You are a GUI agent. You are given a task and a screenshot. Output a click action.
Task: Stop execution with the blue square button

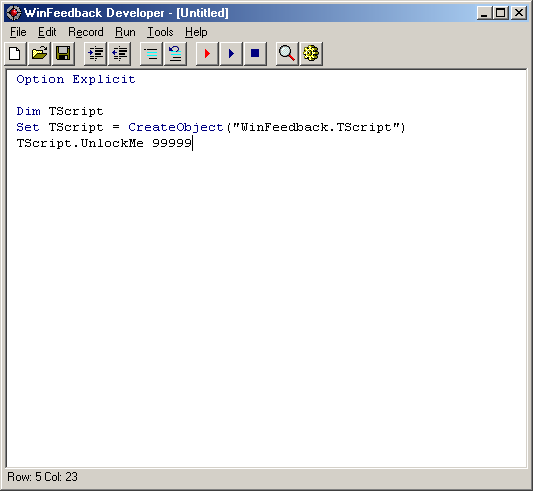255,54
